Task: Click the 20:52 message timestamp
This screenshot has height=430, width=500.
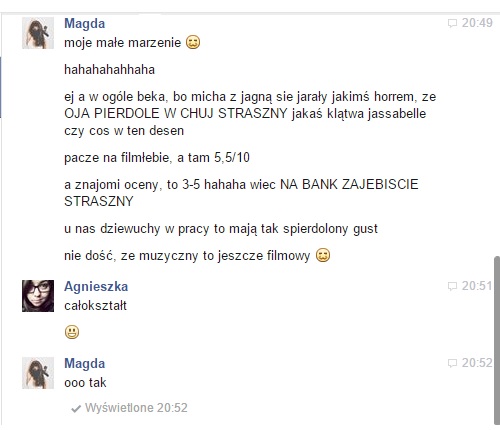Action: (x=477, y=363)
